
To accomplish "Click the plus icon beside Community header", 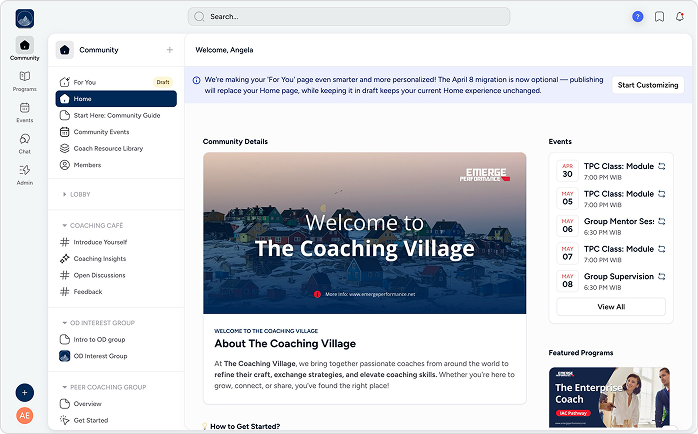I will tap(170, 50).
